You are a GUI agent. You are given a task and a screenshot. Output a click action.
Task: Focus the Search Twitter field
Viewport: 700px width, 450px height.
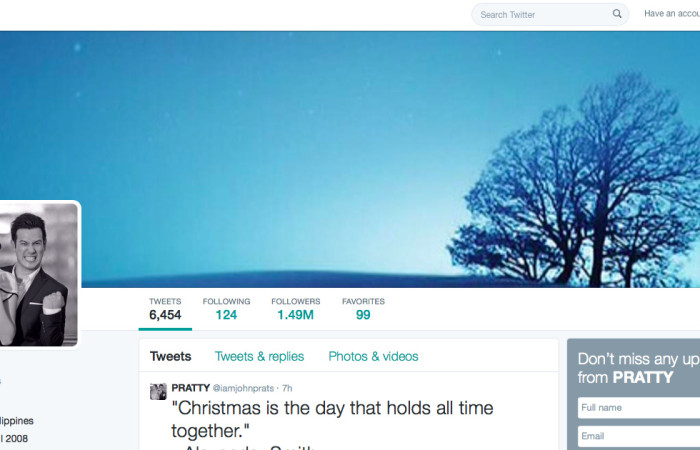[x=550, y=14]
